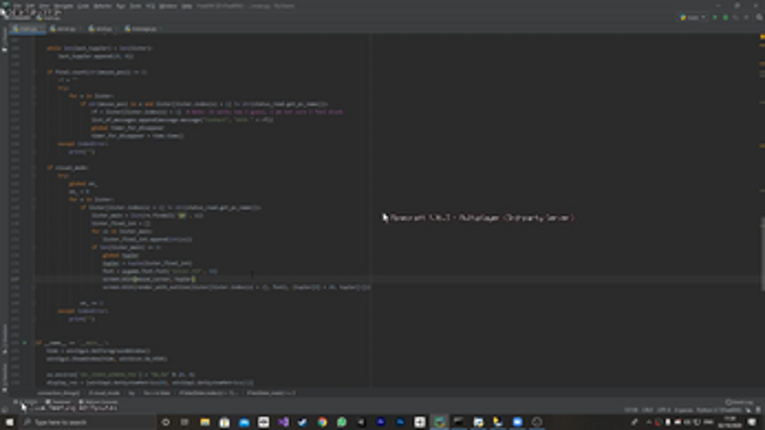765x430 pixels.
Task: Open the Windows Start menu
Action: 9,422
